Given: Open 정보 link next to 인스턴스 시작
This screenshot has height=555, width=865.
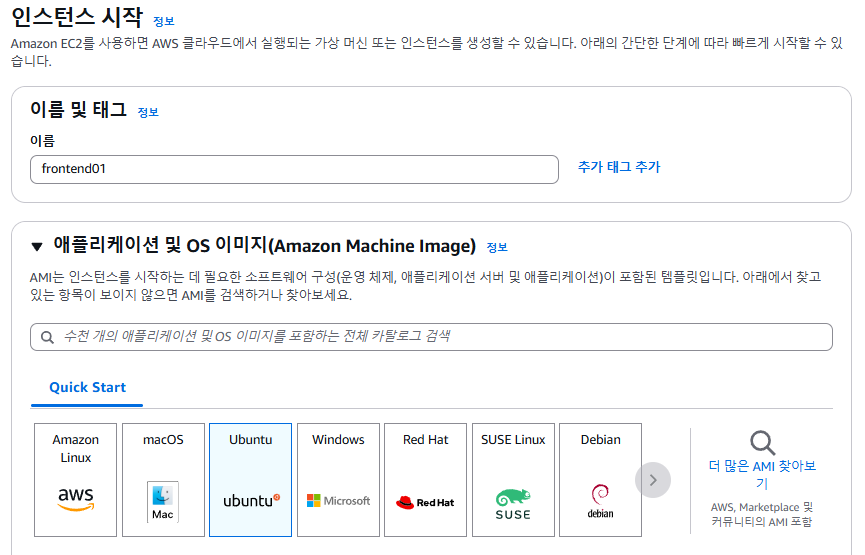Looking at the screenshot, I should pos(163,21).
